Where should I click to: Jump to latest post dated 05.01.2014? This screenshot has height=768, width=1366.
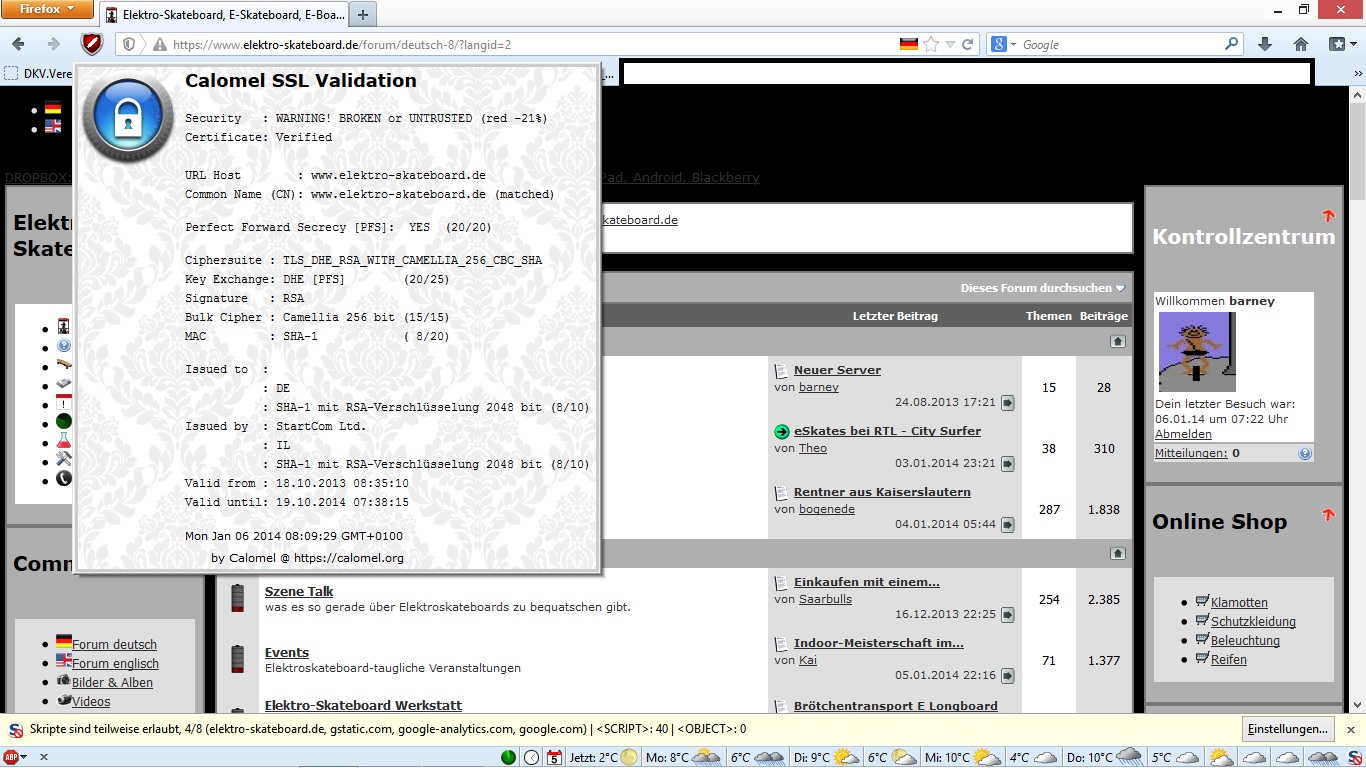[1008, 676]
